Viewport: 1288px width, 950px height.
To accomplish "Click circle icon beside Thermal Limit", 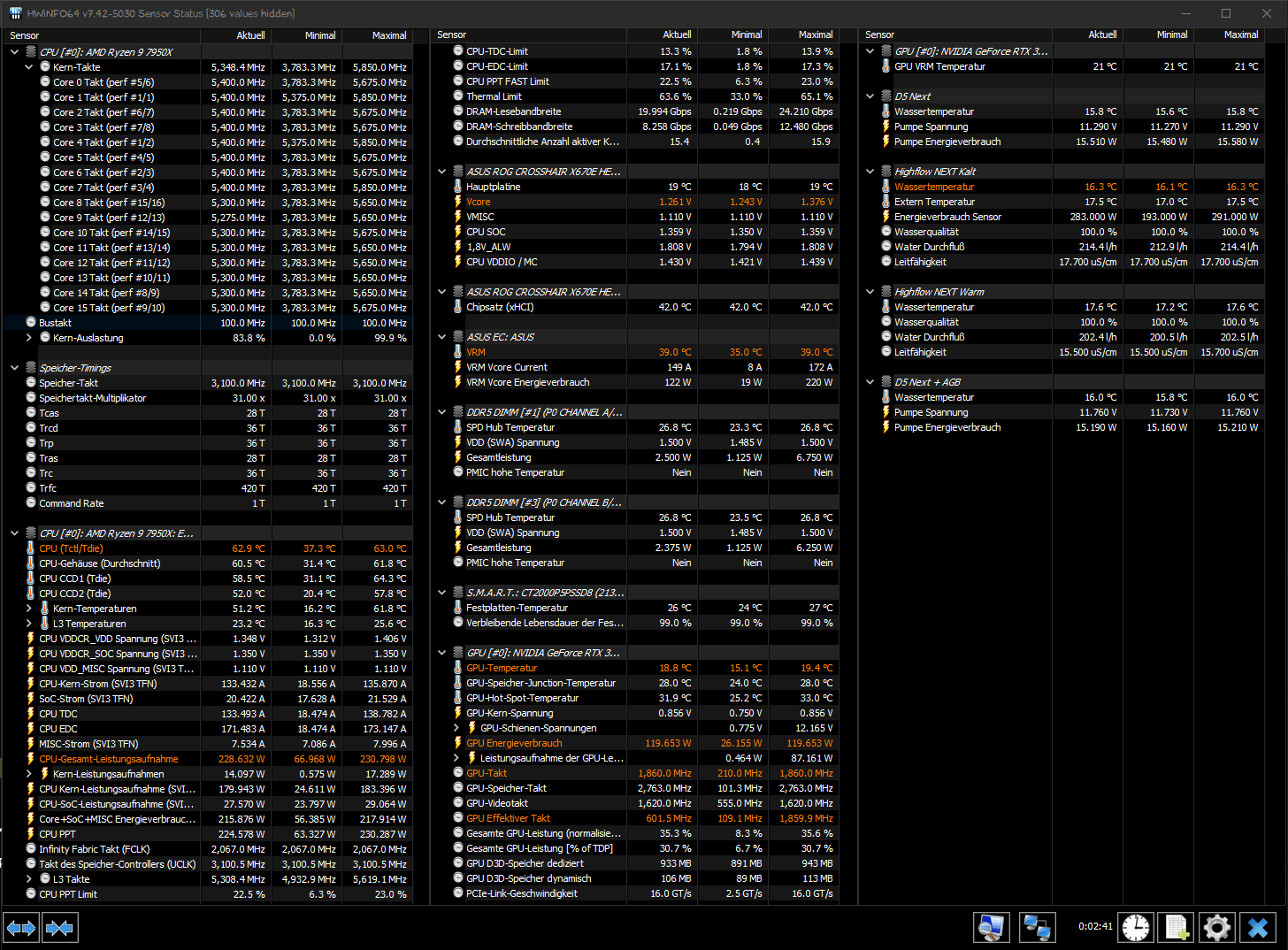I will pos(457,96).
